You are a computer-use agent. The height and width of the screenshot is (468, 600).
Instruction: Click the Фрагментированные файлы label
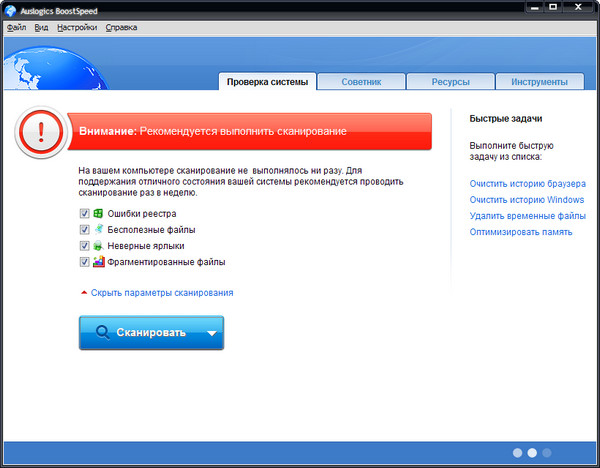pos(166,262)
